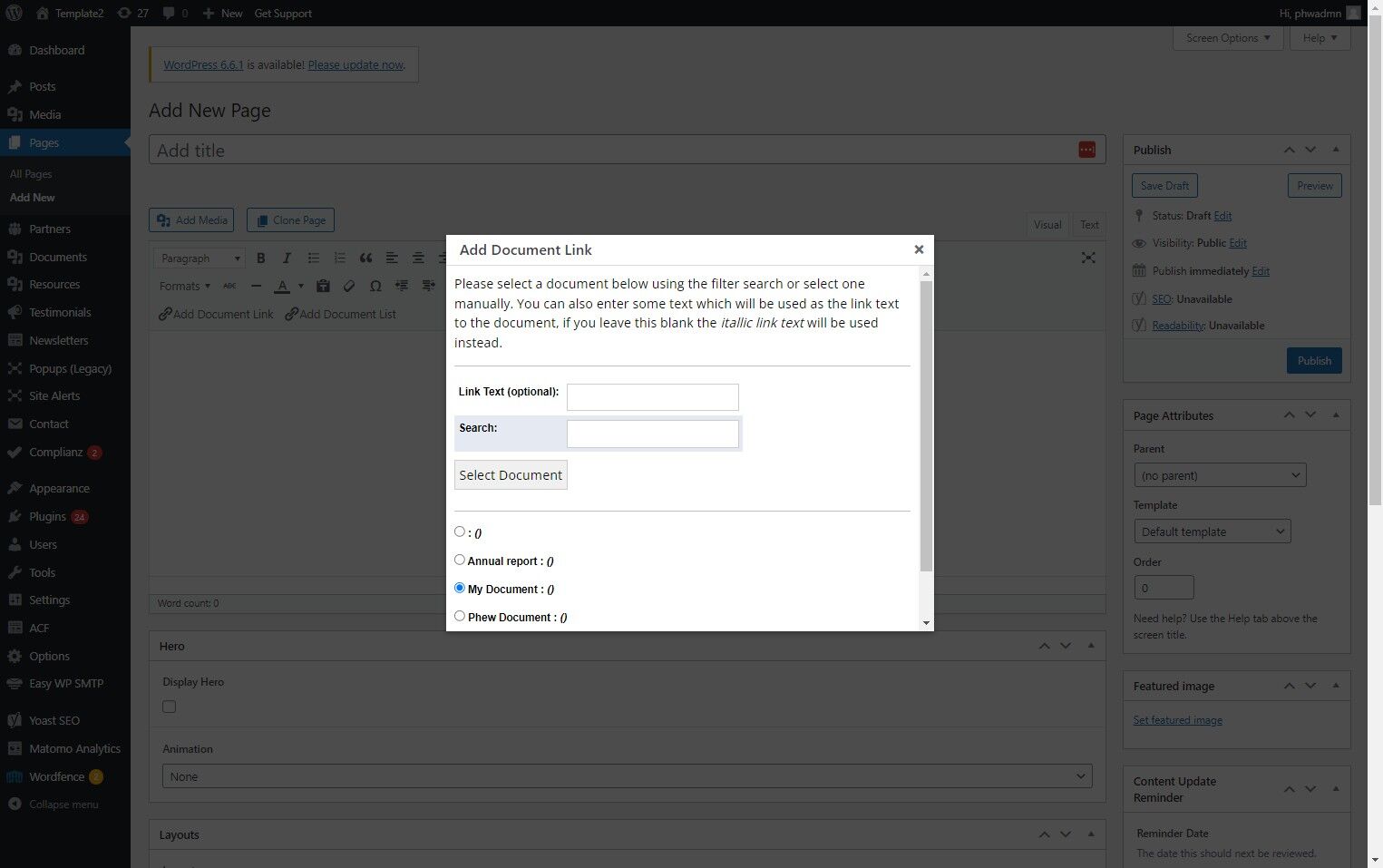Collapse the Page Attributes panel toggle arrow
This screenshot has height=868, width=1383.
1336,415
